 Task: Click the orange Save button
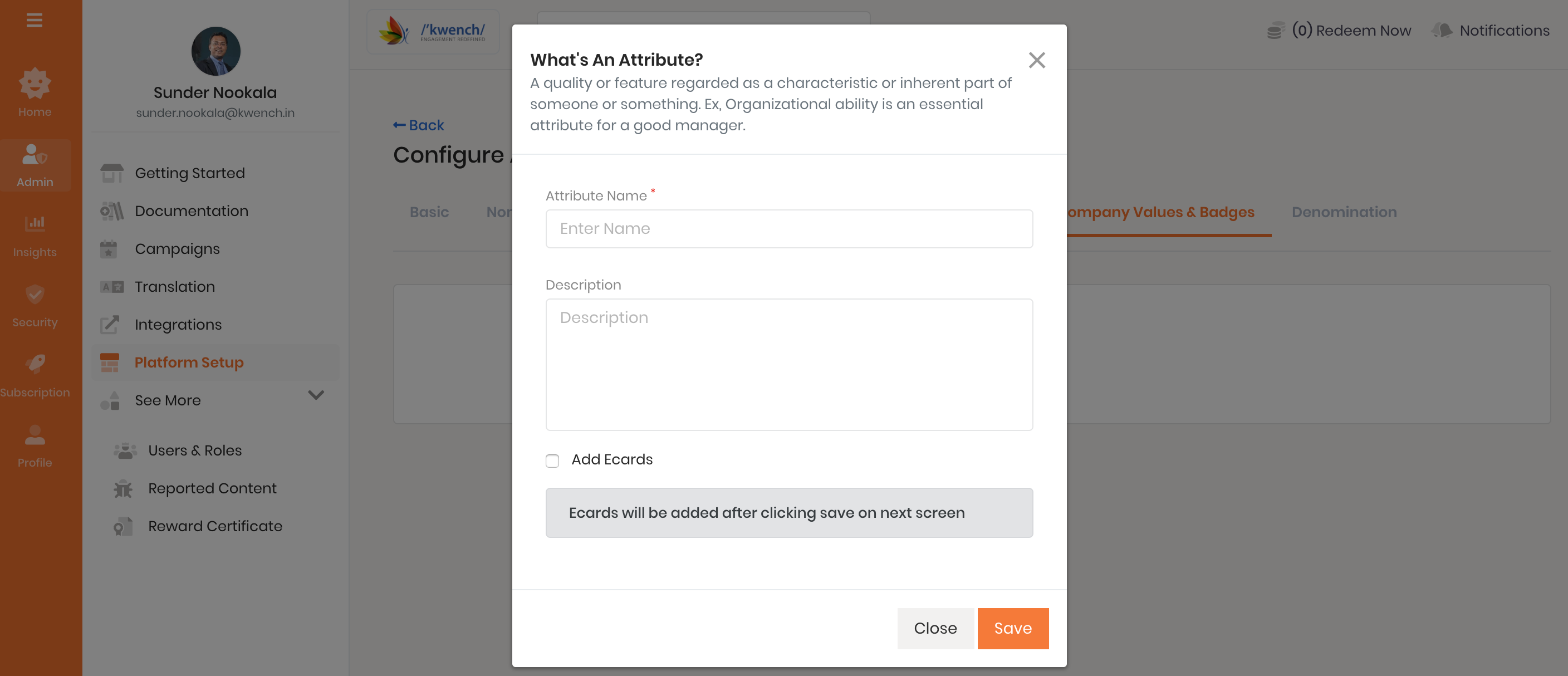(x=1012, y=628)
